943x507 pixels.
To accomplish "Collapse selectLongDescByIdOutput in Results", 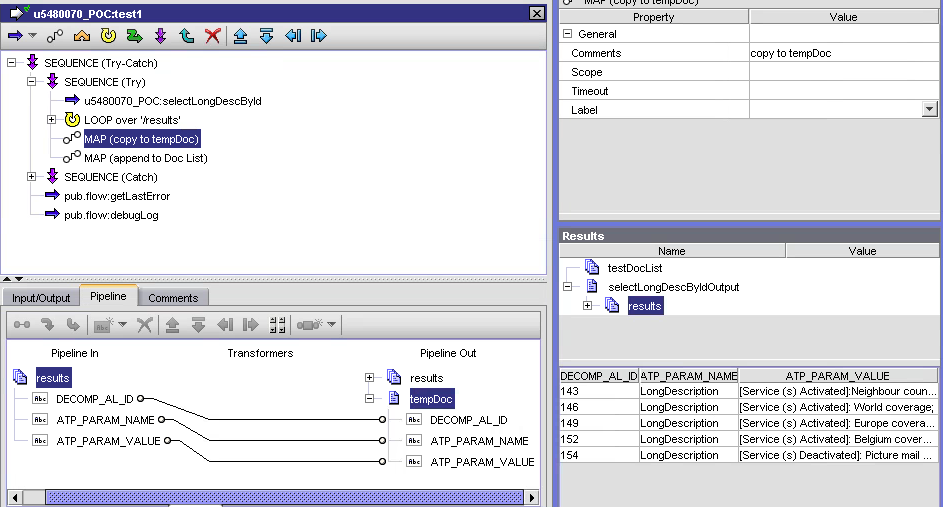I will coord(567,287).
